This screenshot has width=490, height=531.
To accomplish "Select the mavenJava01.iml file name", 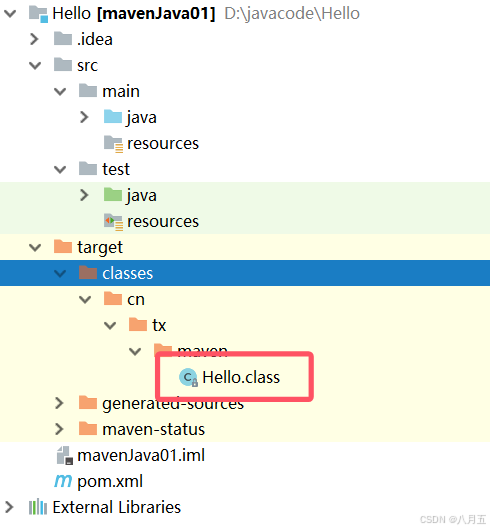I will click(x=141, y=455).
